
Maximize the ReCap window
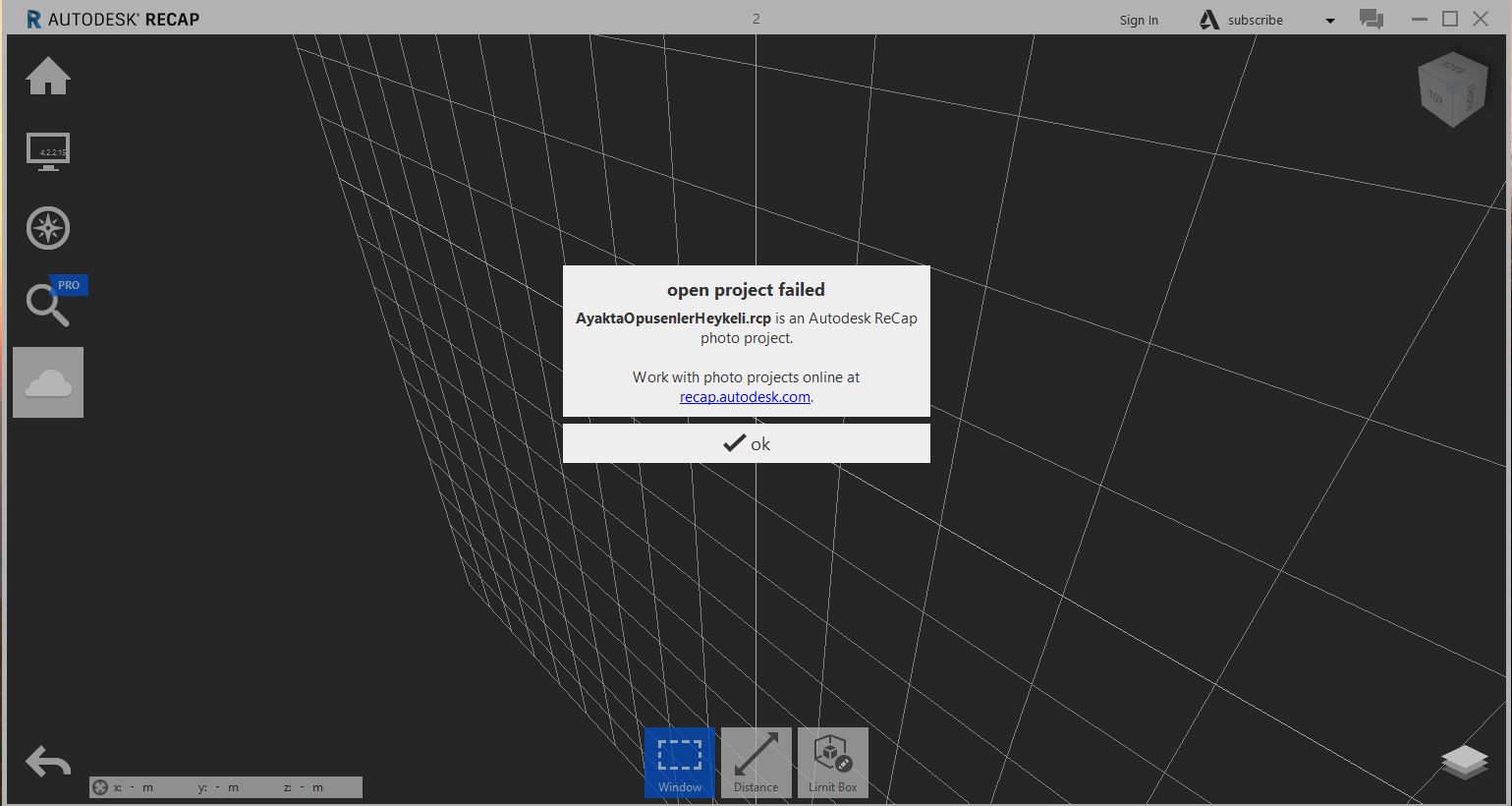click(1450, 19)
